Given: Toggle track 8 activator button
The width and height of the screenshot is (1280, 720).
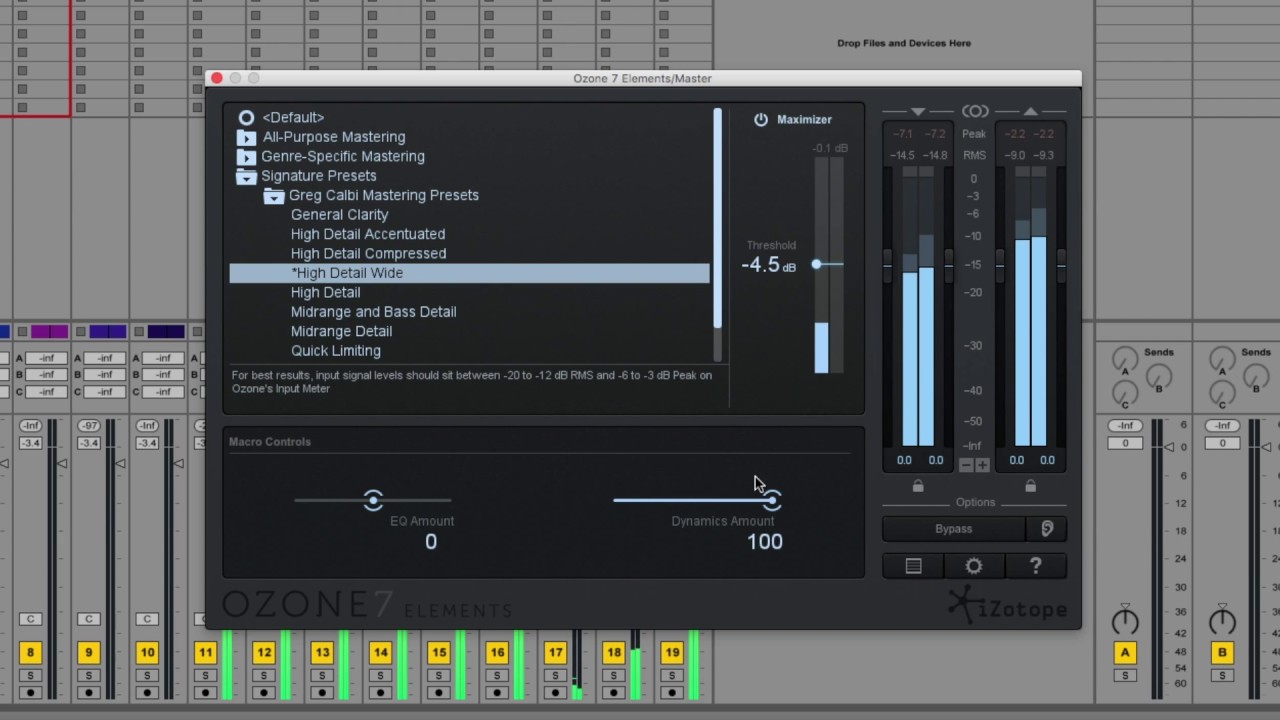Looking at the screenshot, I should pos(31,652).
